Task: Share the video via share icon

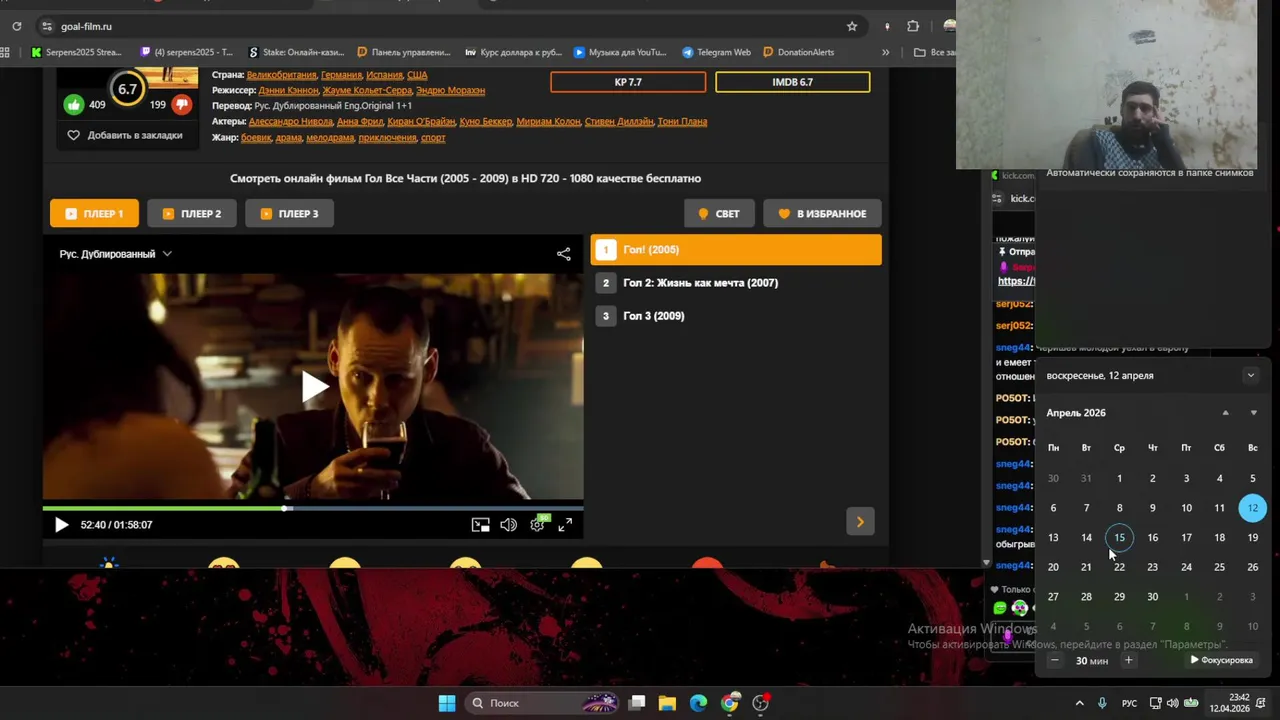Action: (x=564, y=254)
